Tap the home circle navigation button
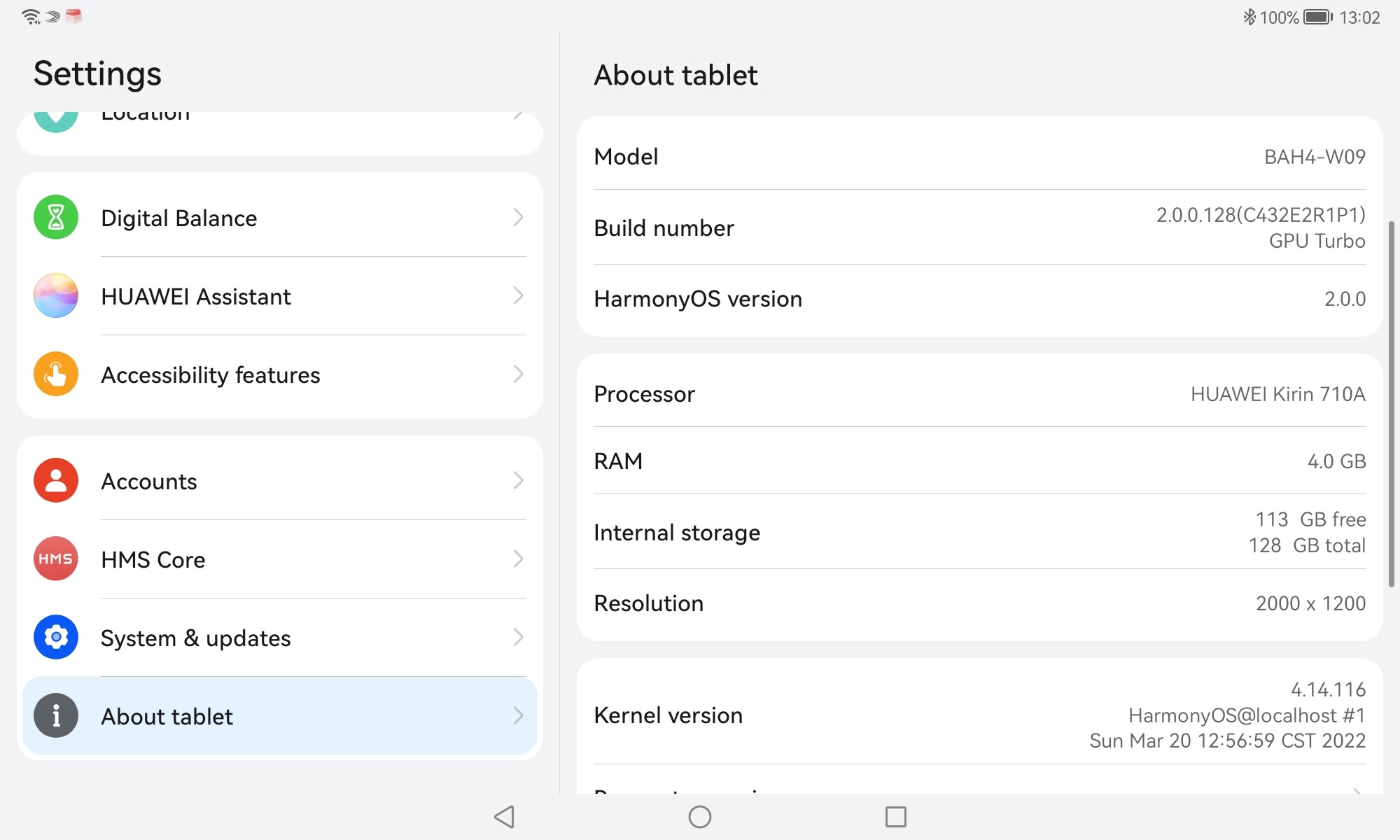The image size is (1400, 840). point(700,816)
